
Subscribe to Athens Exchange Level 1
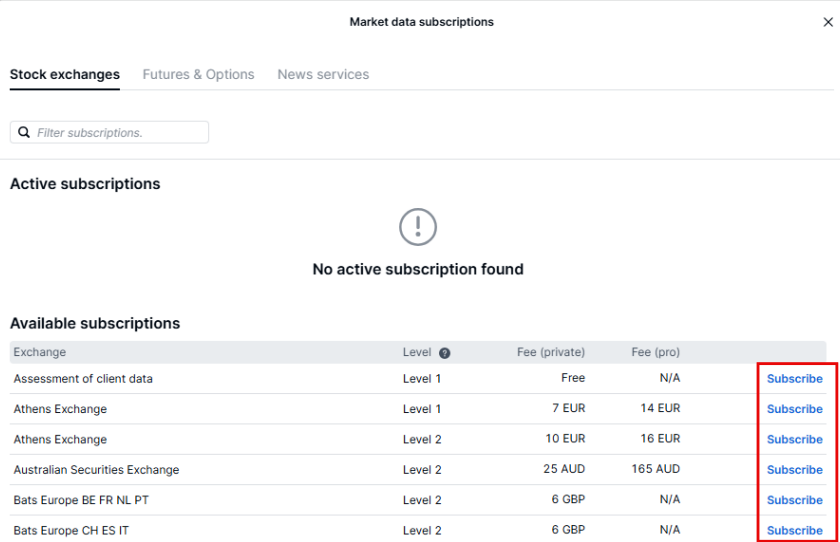[794, 409]
